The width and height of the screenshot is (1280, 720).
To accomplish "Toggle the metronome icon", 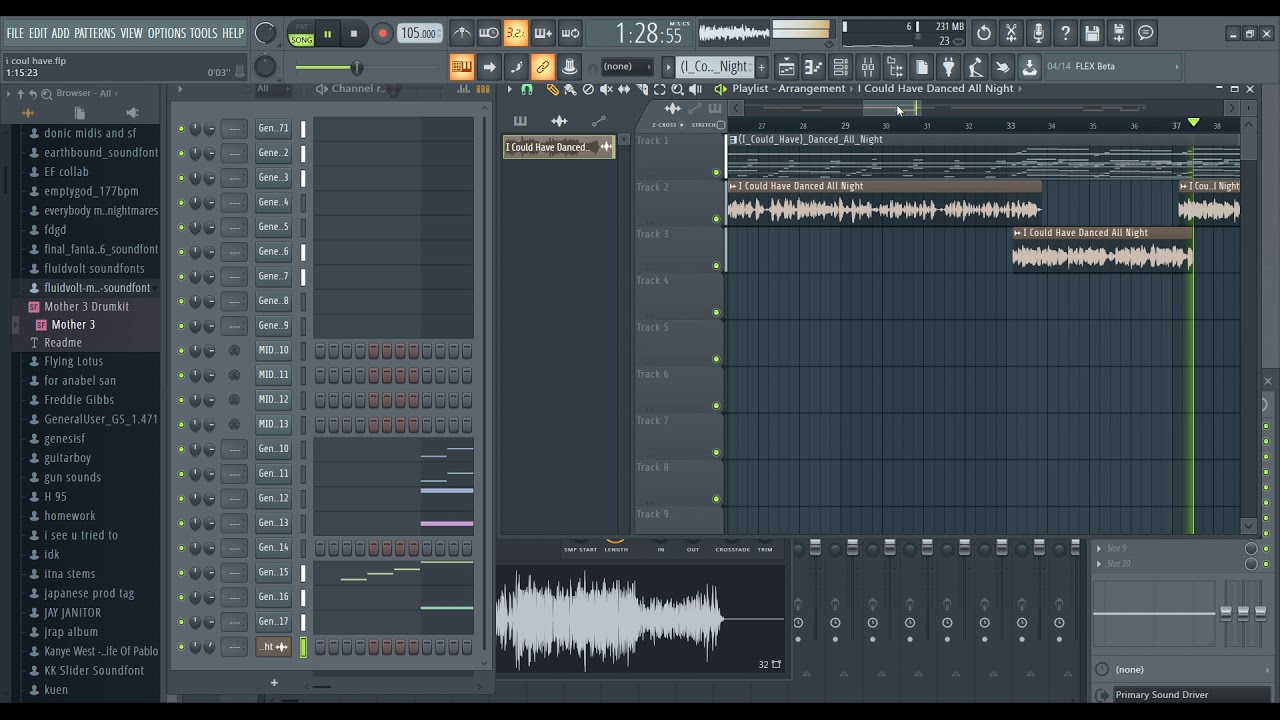I will coord(461,33).
